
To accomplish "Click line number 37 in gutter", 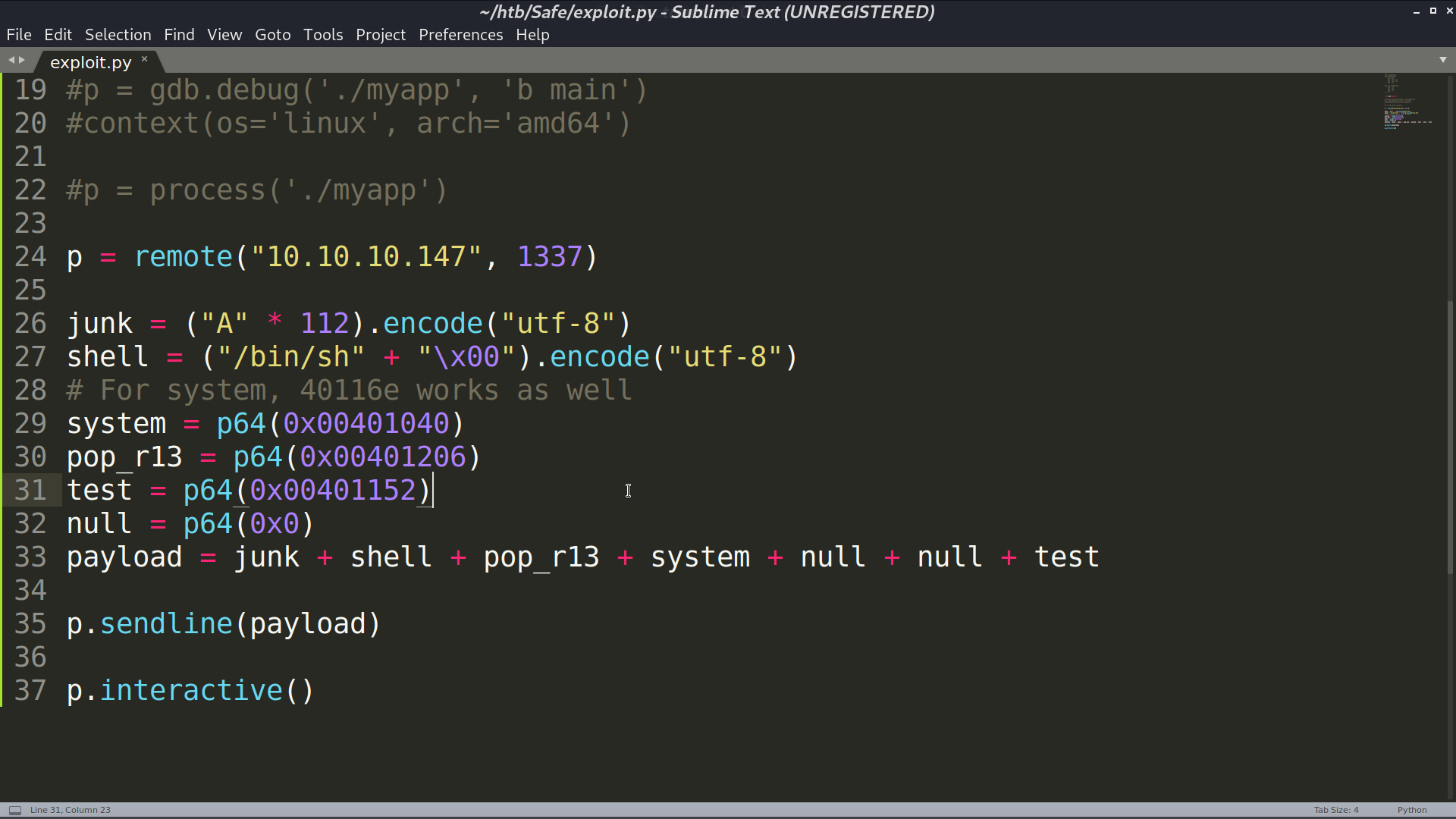I will coord(30,691).
